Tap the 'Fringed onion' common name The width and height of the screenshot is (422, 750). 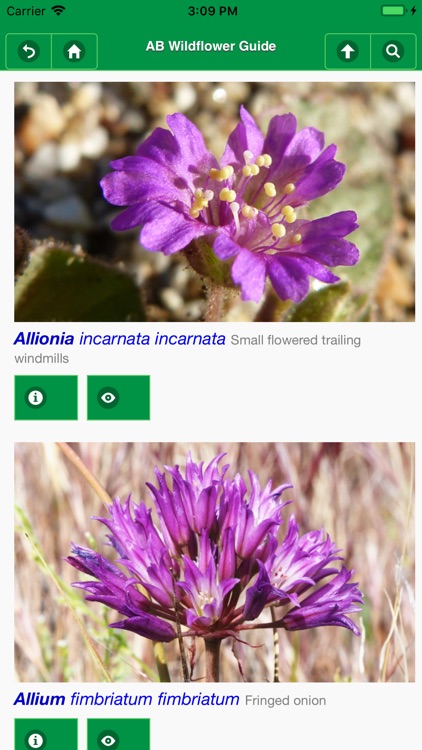[286, 701]
